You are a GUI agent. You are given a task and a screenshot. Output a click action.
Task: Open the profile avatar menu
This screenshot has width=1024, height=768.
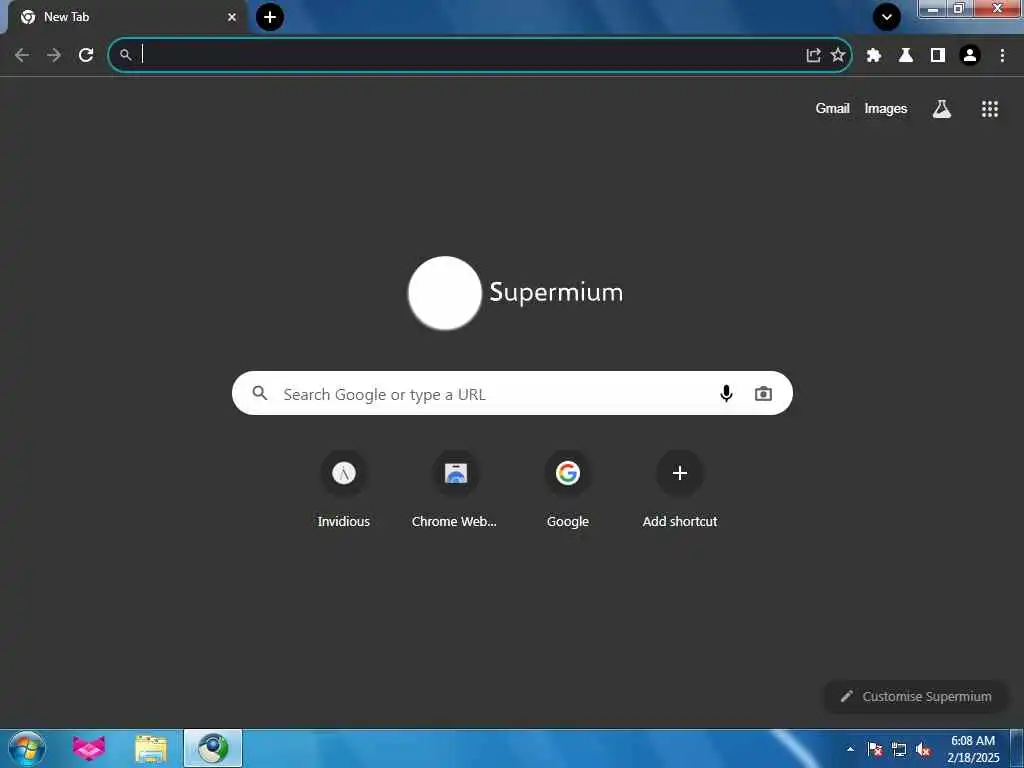pos(970,55)
